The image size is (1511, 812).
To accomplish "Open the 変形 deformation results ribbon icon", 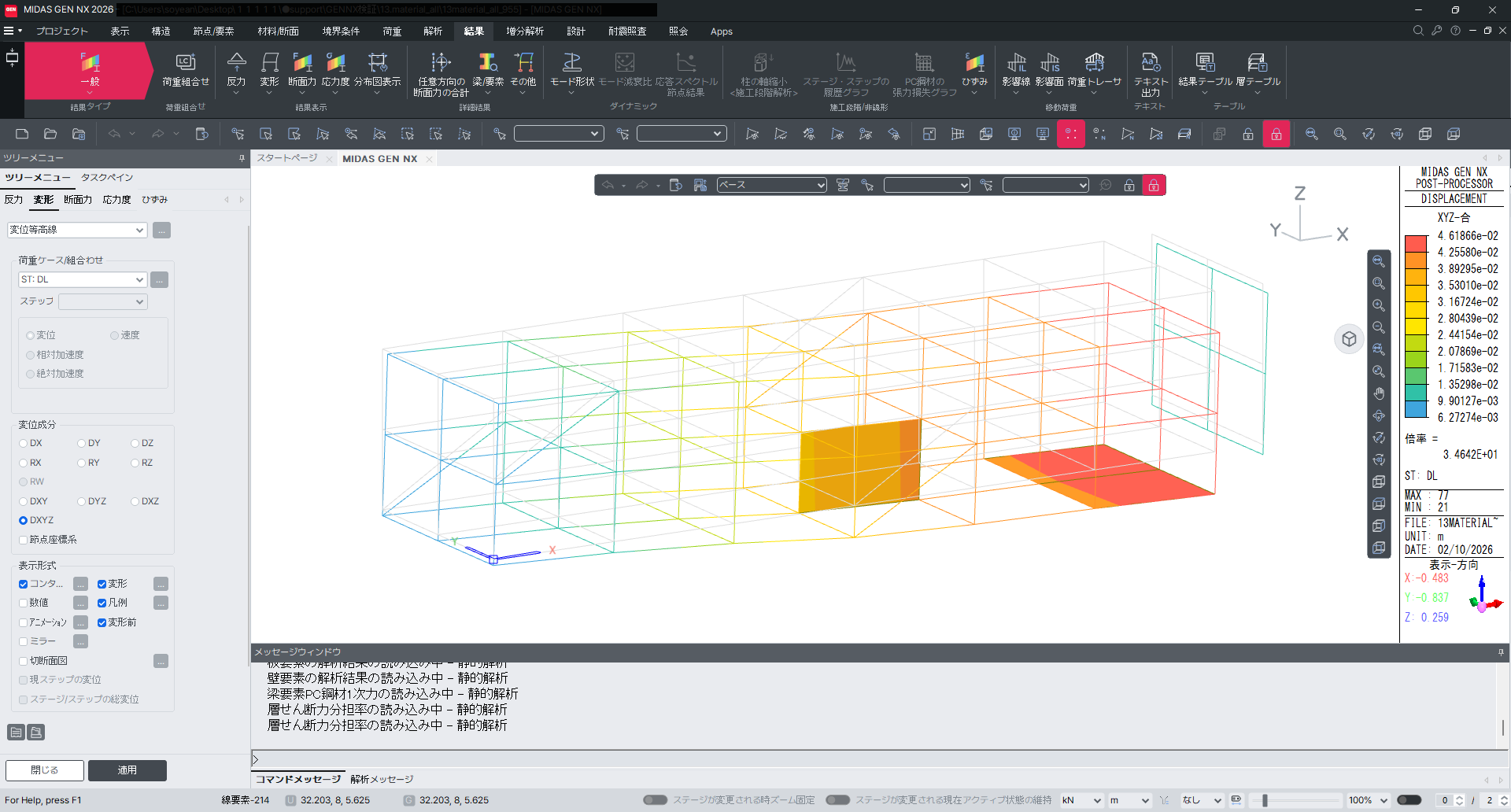I will point(269,69).
